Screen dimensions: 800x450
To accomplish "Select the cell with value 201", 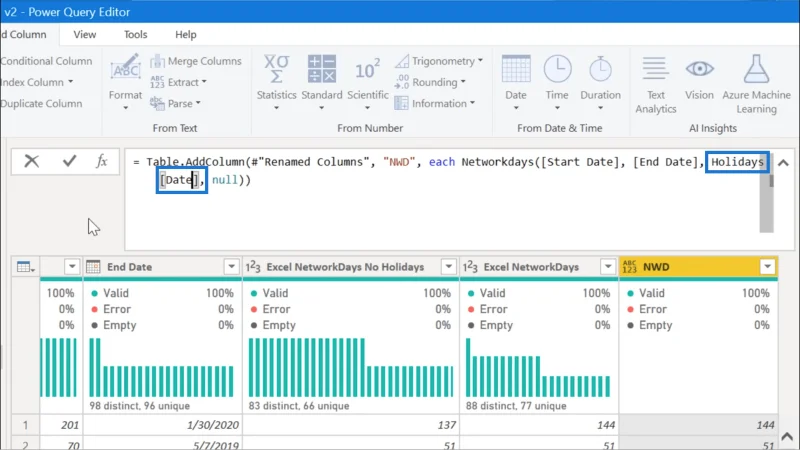I will [x=61, y=424].
